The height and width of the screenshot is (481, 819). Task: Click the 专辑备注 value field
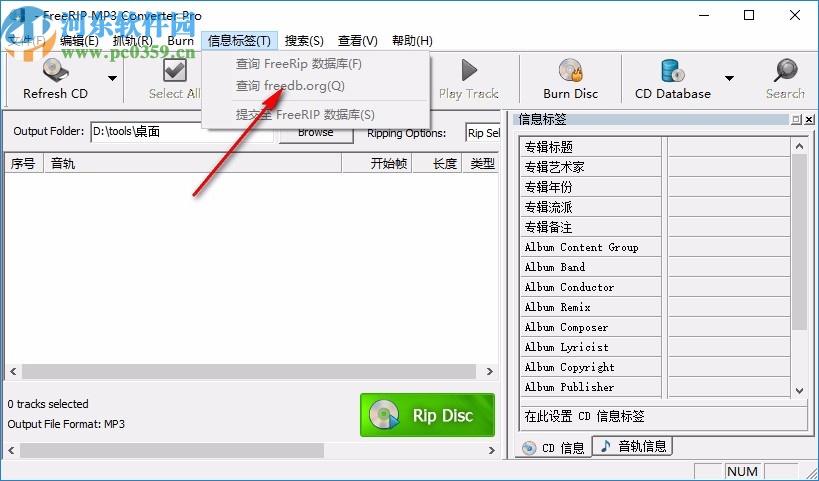tap(729, 227)
